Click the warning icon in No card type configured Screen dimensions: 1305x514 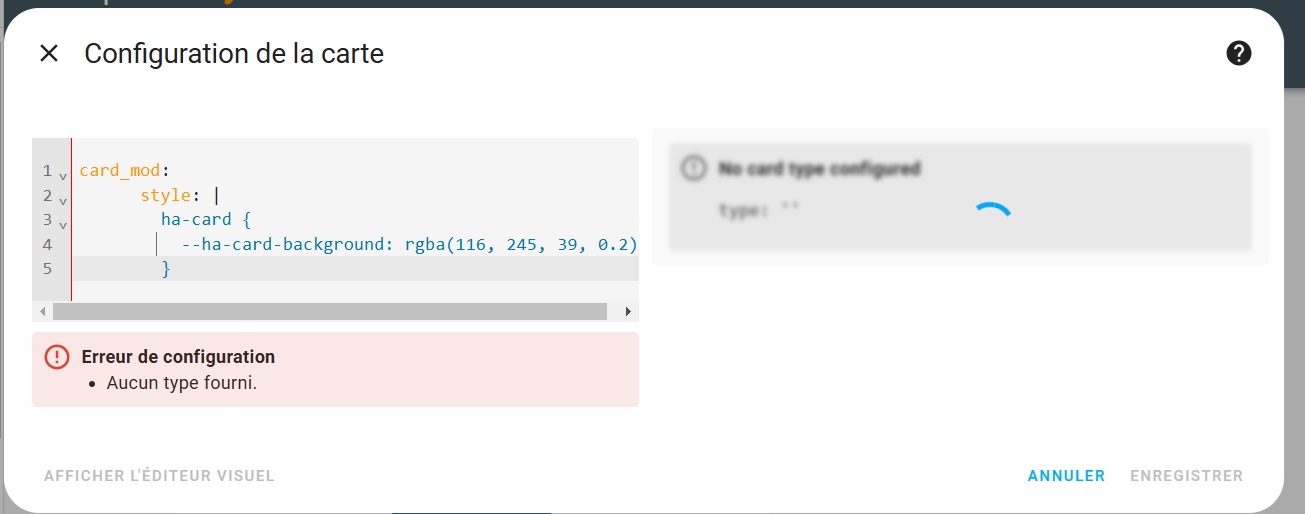[x=693, y=168]
